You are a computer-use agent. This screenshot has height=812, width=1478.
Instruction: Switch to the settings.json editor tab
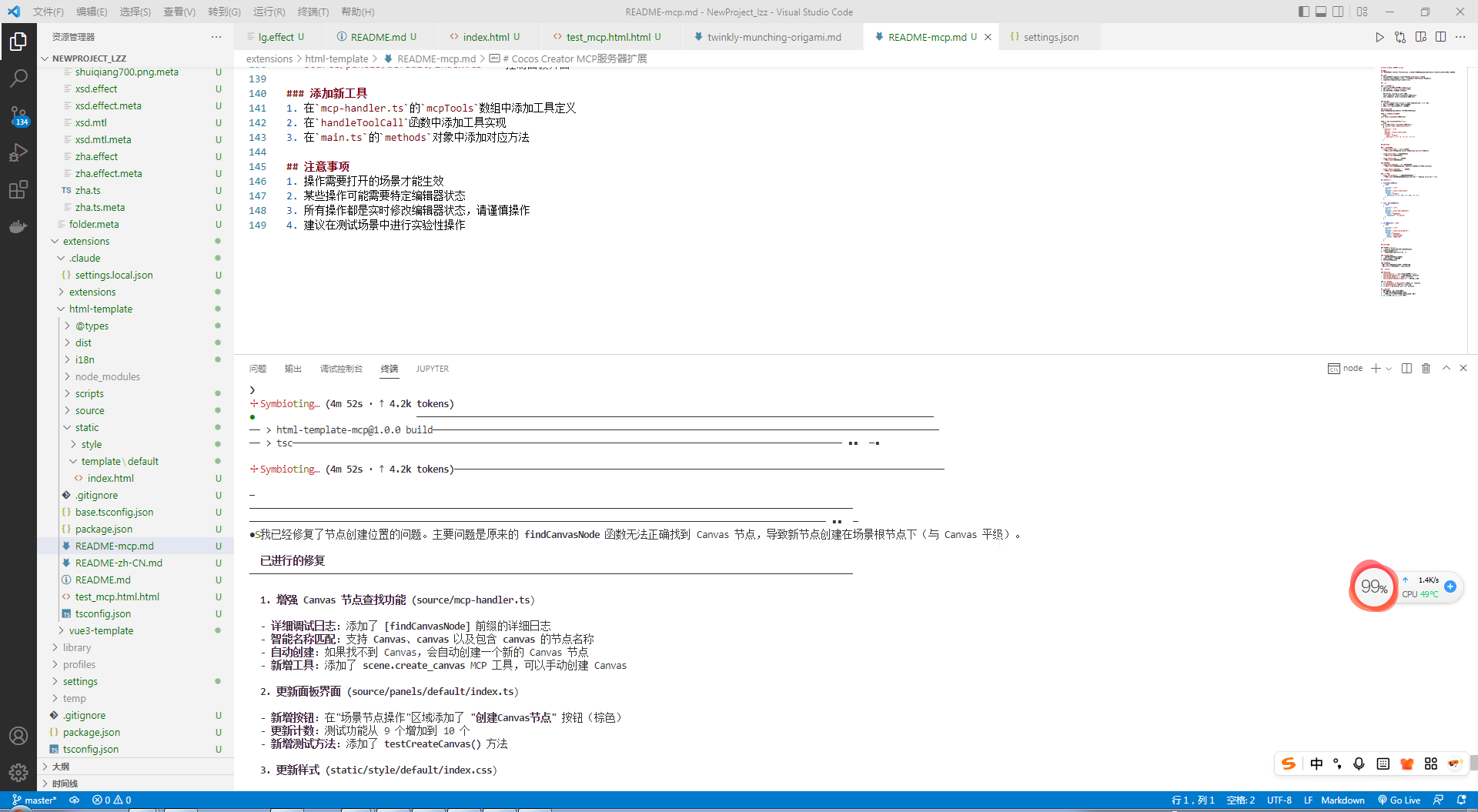(x=1050, y=37)
